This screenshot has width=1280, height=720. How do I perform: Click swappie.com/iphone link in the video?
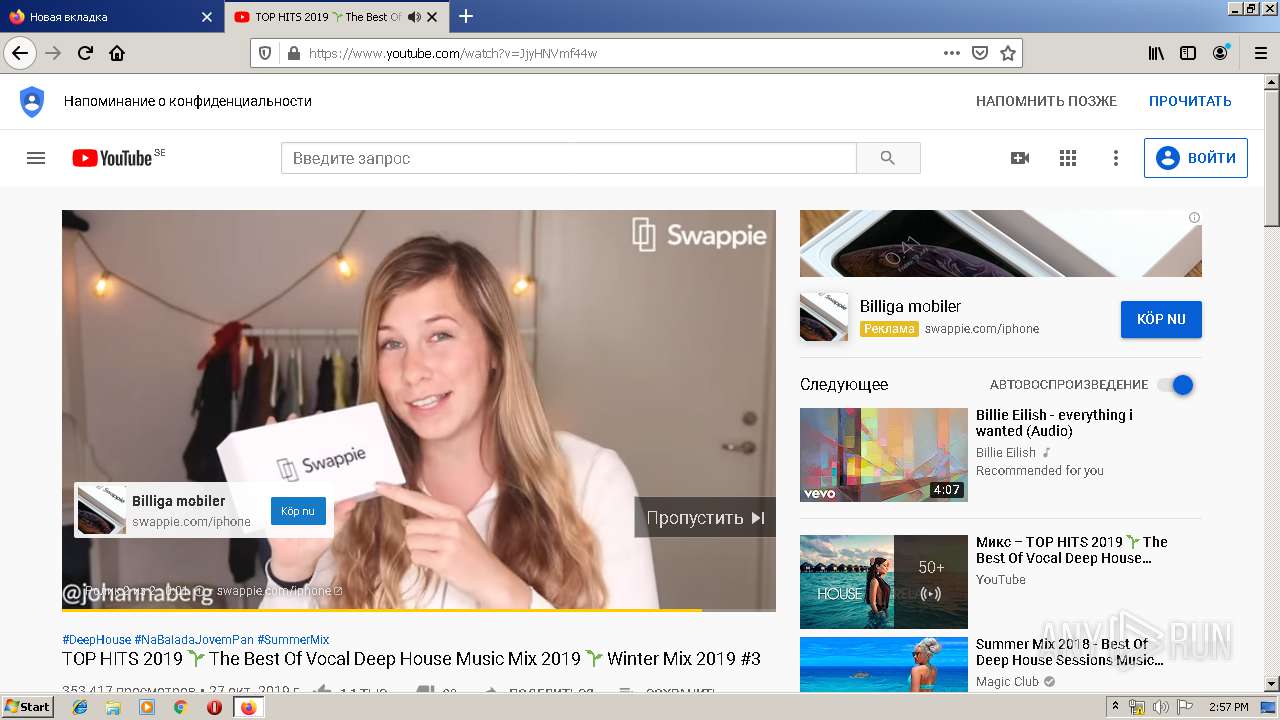point(279,591)
